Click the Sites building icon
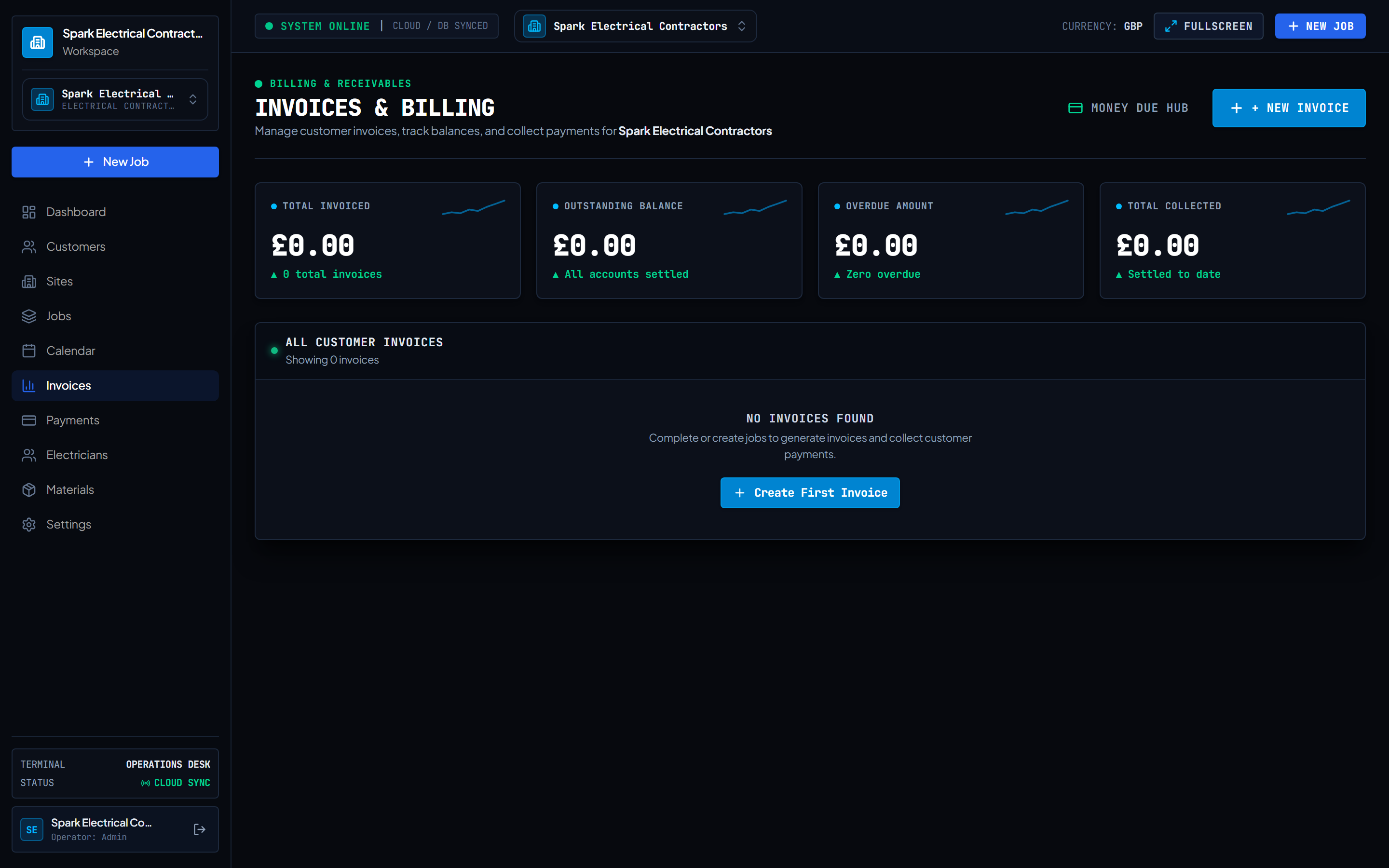The height and width of the screenshot is (868, 1389). 29,281
